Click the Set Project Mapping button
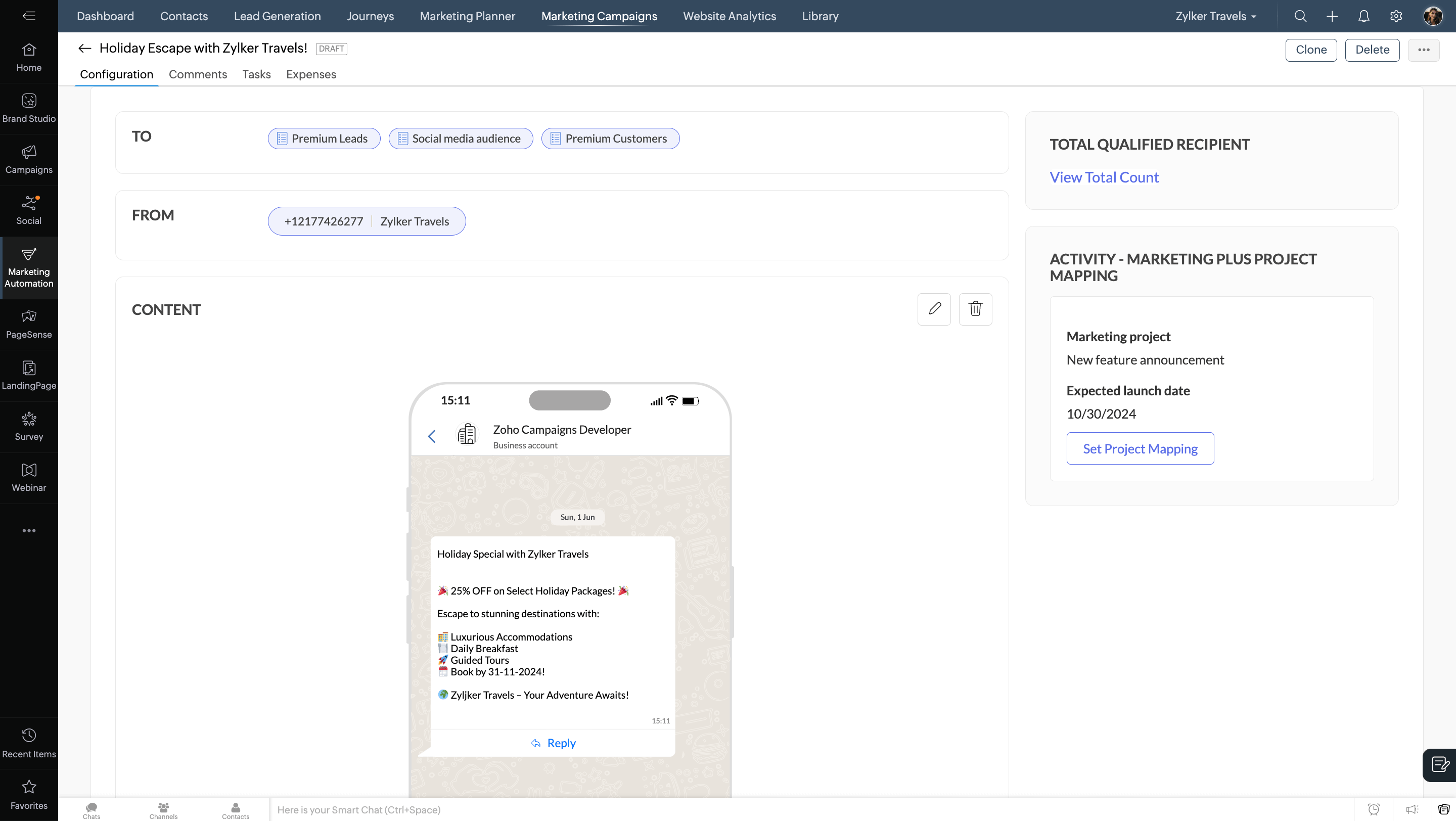The width and height of the screenshot is (1456, 821). 1140,448
